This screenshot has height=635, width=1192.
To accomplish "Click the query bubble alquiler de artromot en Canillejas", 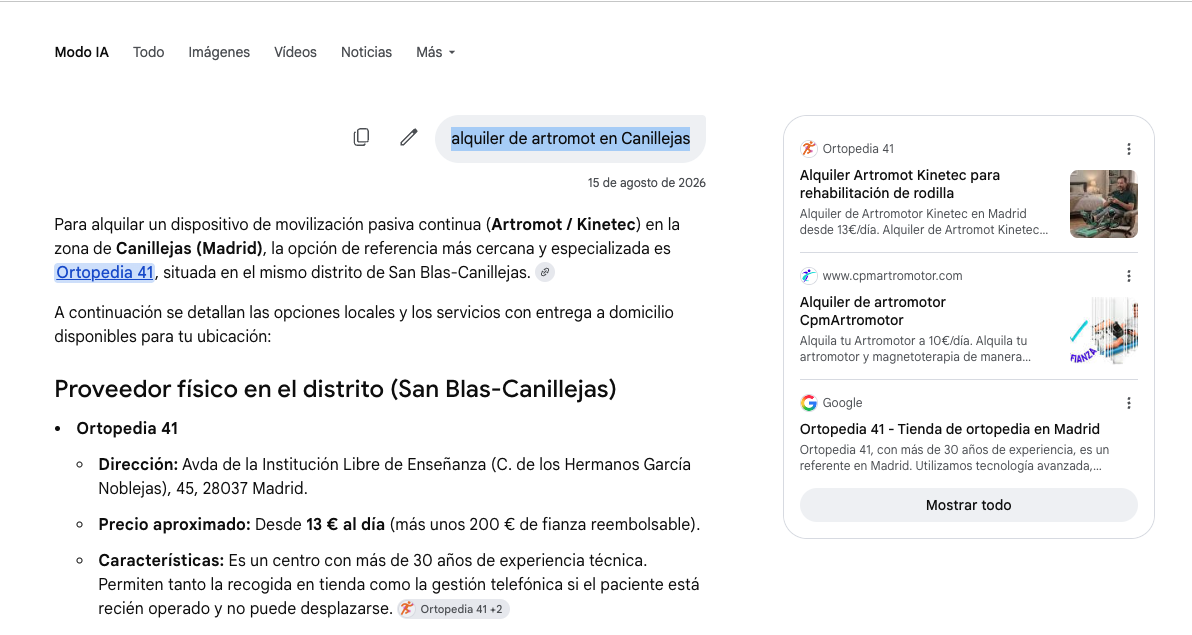I will [x=570, y=138].
